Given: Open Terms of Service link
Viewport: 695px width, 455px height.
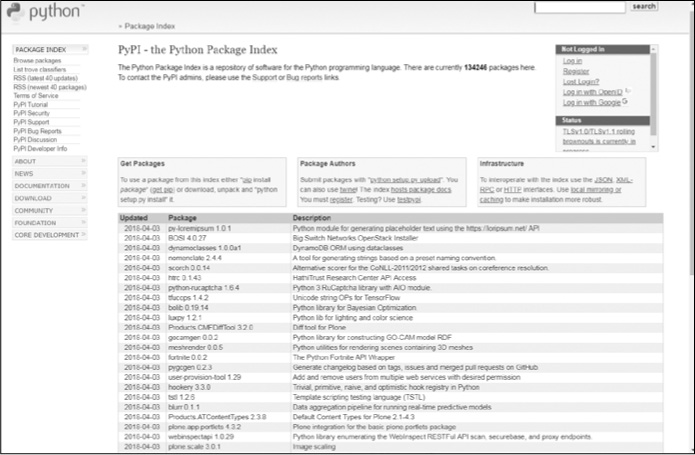Looking at the screenshot, I should pos(35,96).
